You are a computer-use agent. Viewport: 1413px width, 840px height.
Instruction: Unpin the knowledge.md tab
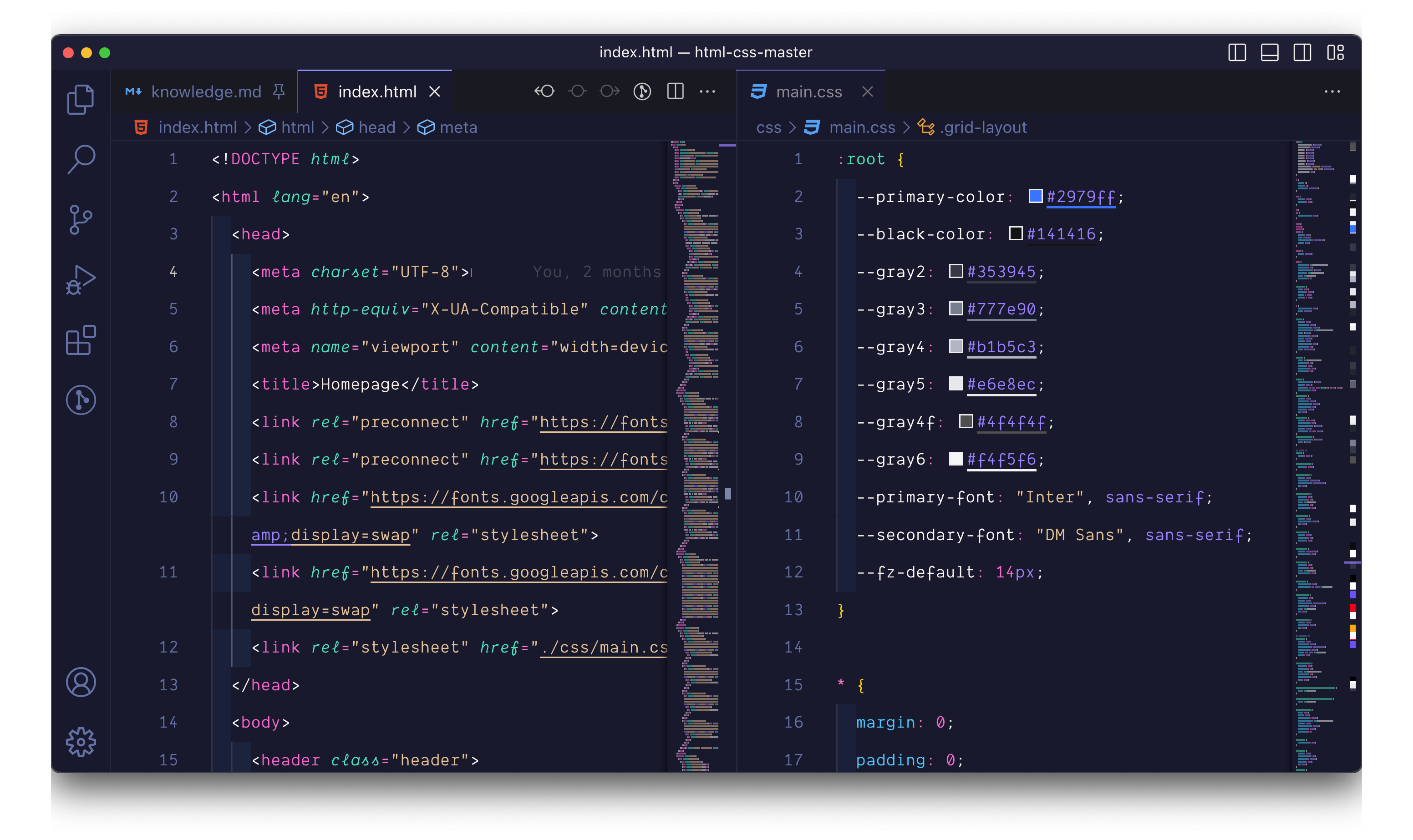(279, 91)
